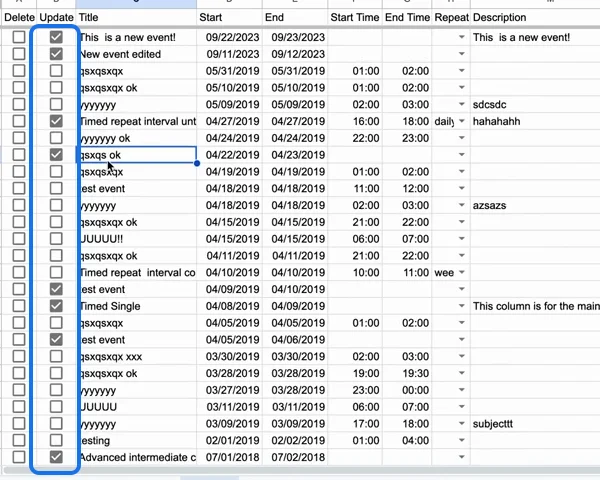The width and height of the screenshot is (600, 480).
Task: Select the 'Delete' header cell
Action: pos(19,17)
